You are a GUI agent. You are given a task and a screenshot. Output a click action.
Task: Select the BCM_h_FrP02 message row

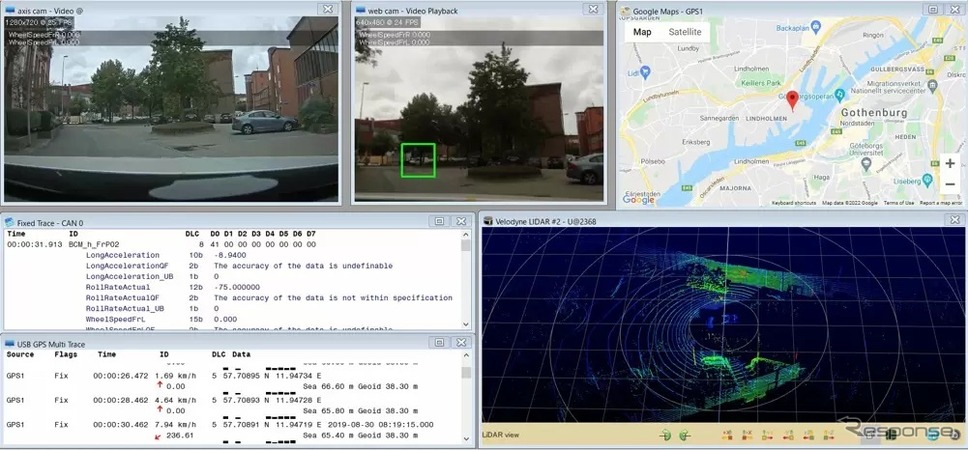(x=233, y=244)
